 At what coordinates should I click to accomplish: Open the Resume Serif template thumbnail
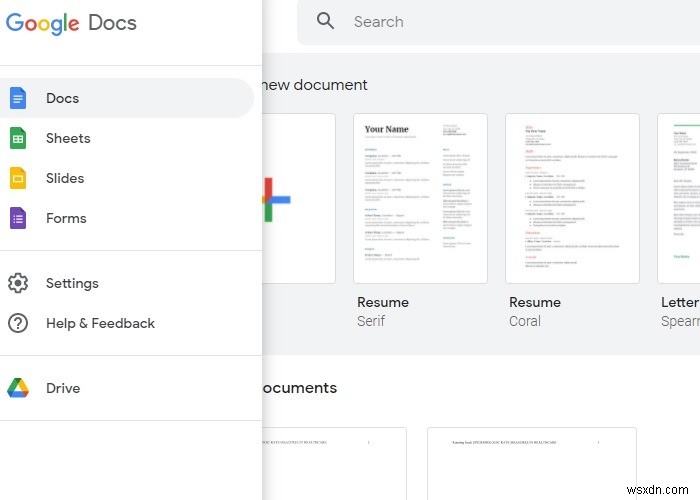pos(420,198)
